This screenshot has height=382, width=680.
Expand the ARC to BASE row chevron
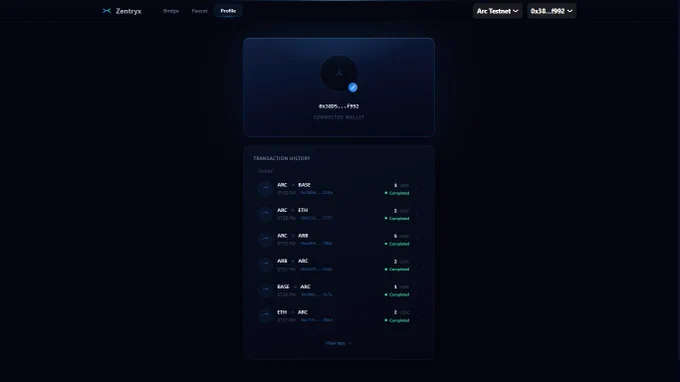tap(417, 189)
